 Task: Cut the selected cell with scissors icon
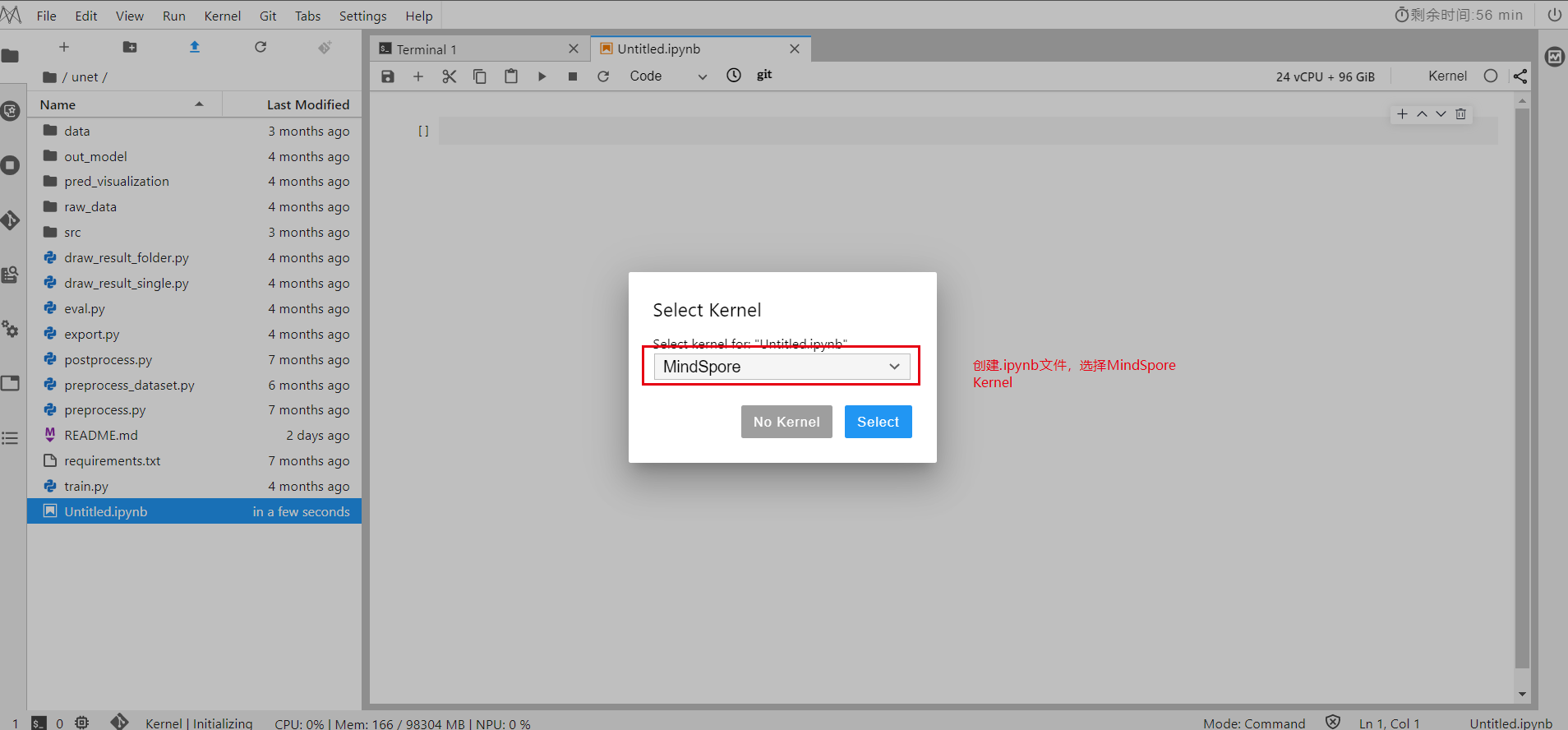(x=449, y=76)
